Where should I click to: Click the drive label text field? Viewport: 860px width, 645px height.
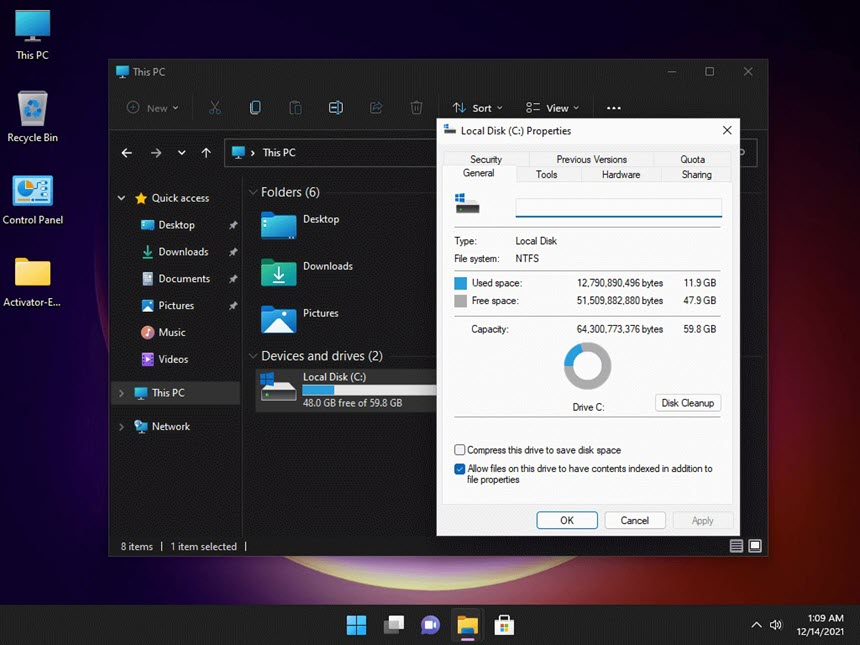click(x=619, y=208)
